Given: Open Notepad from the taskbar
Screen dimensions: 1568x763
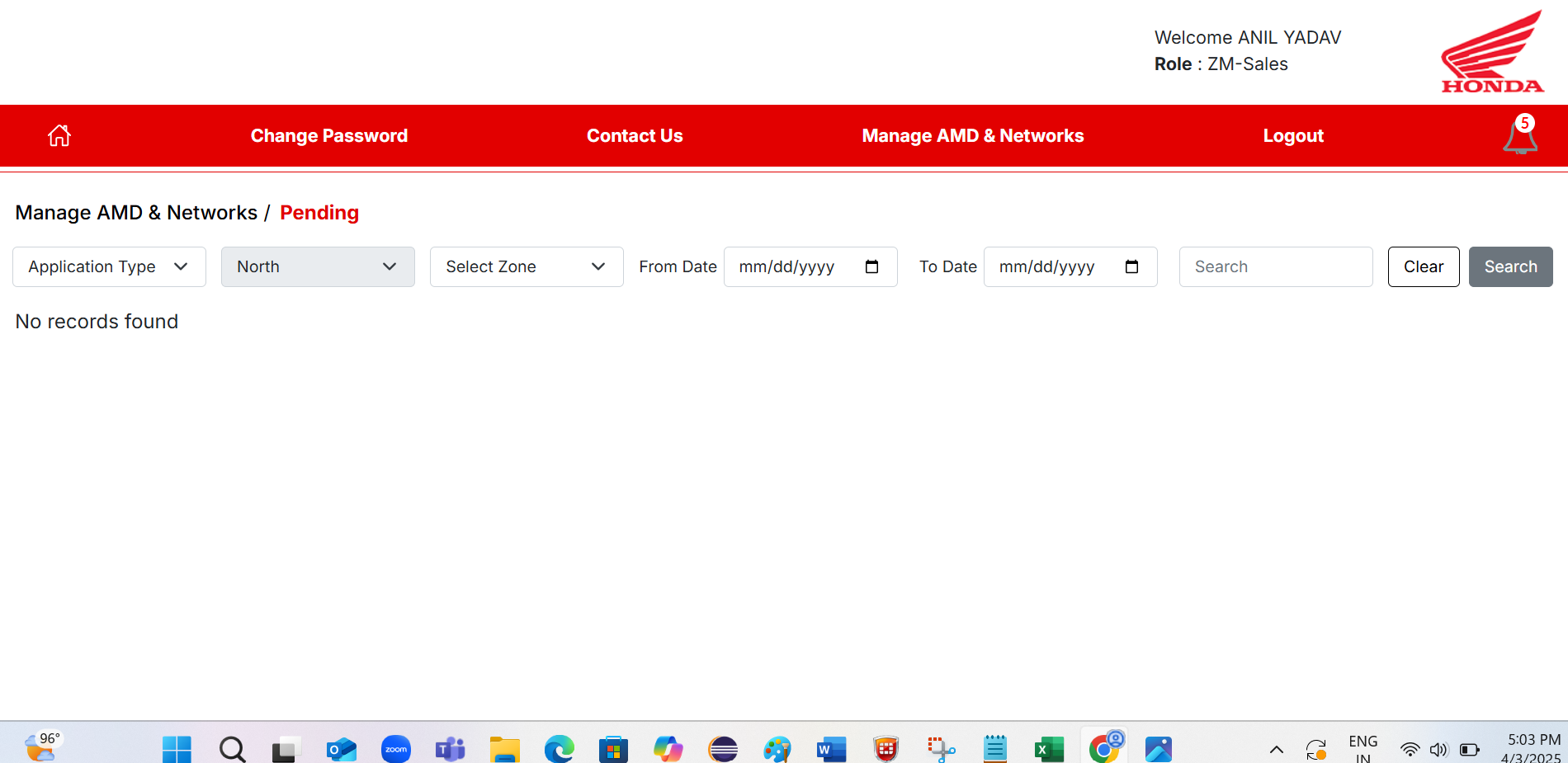Looking at the screenshot, I should click(x=995, y=749).
